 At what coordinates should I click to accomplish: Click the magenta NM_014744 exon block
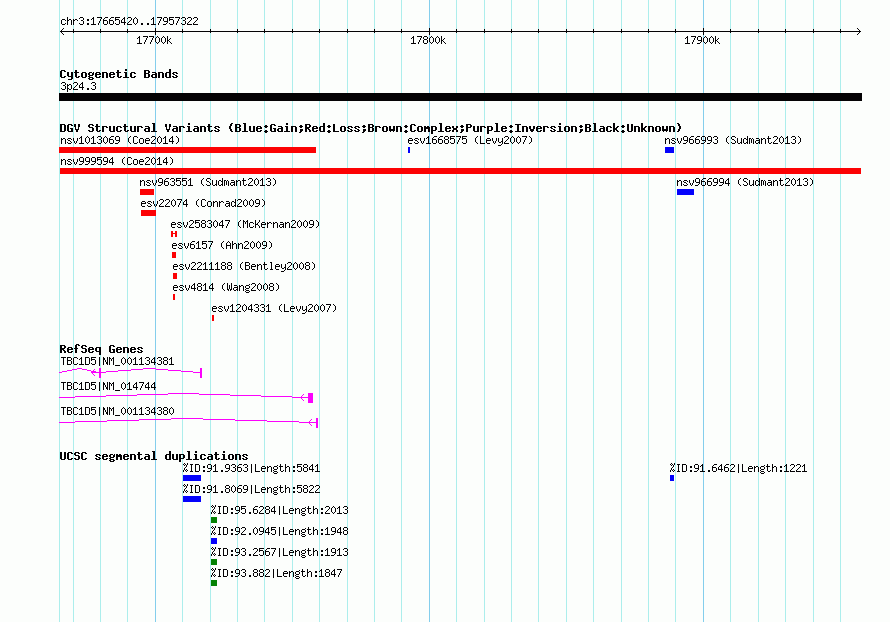[x=310, y=398]
